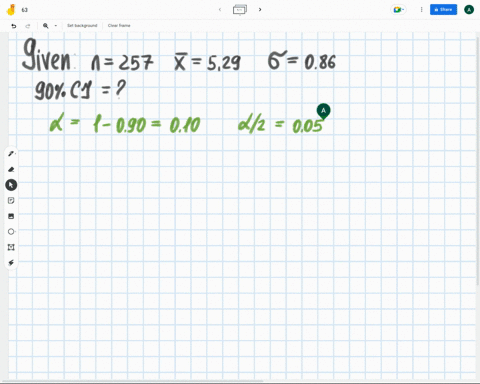Screen dimensions: 480x384
Task: Open the more actions three-dot menu
Action: 421,10
